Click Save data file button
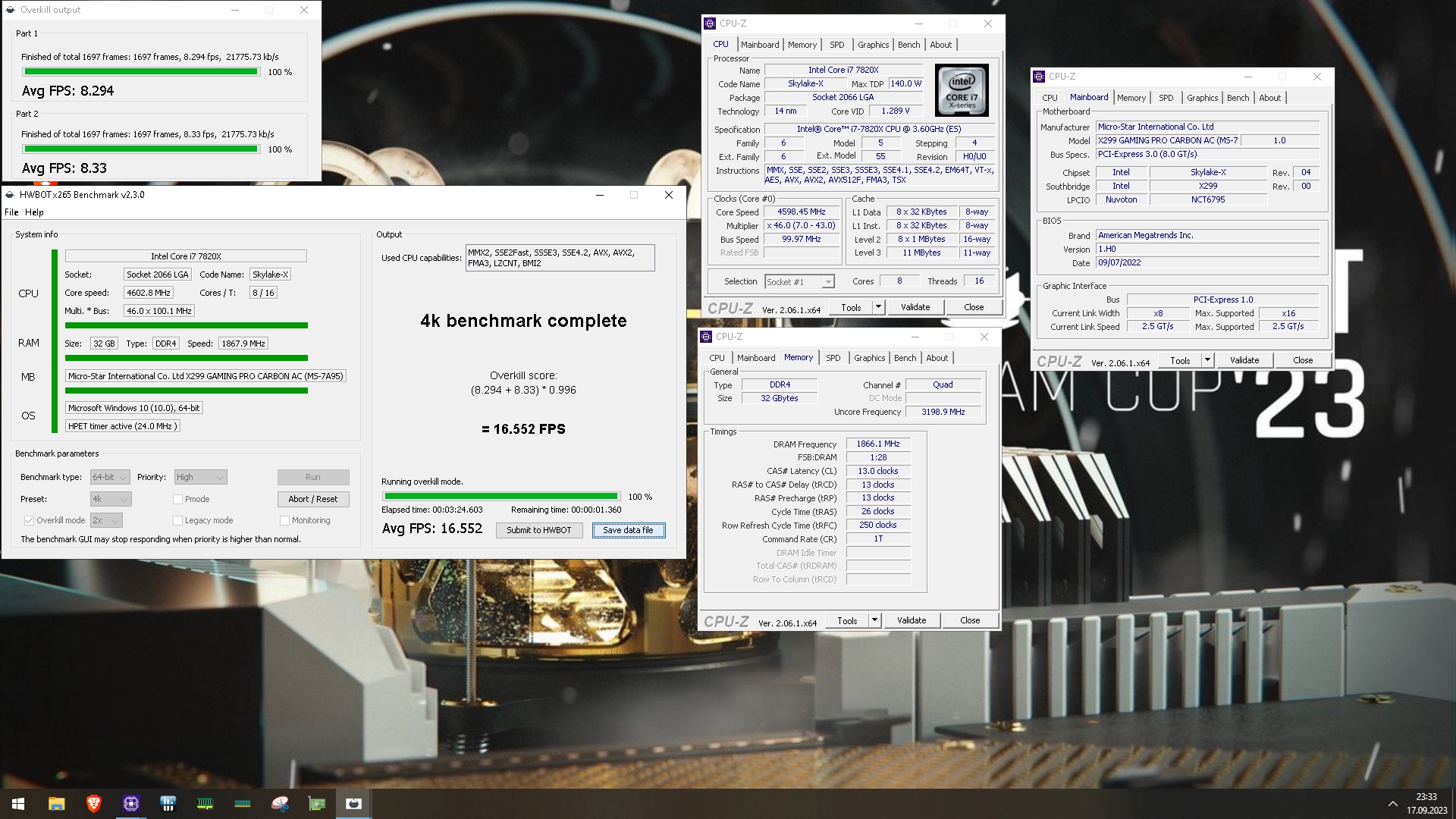The width and height of the screenshot is (1456, 819). 628,530
